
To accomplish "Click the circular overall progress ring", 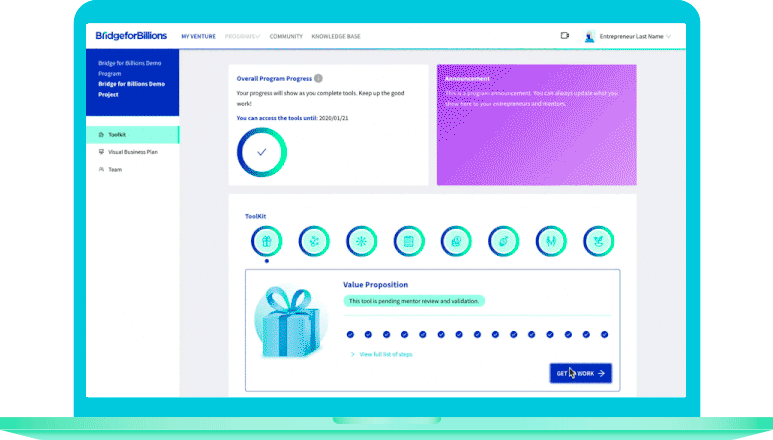I will click(x=261, y=152).
